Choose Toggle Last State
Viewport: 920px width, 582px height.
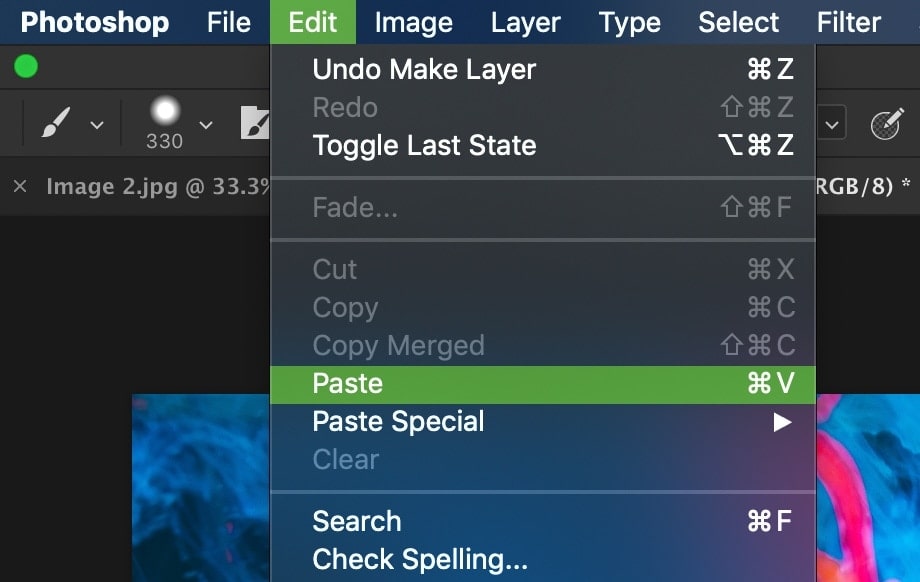click(x=543, y=145)
